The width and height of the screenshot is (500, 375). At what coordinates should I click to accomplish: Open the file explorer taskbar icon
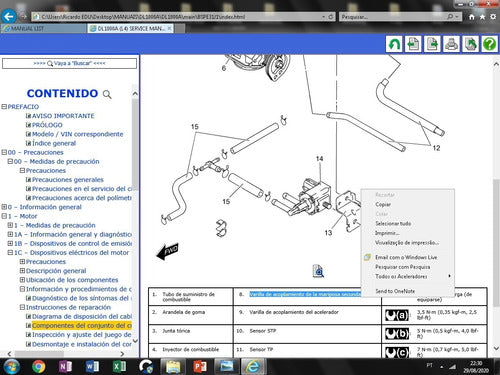(173, 366)
